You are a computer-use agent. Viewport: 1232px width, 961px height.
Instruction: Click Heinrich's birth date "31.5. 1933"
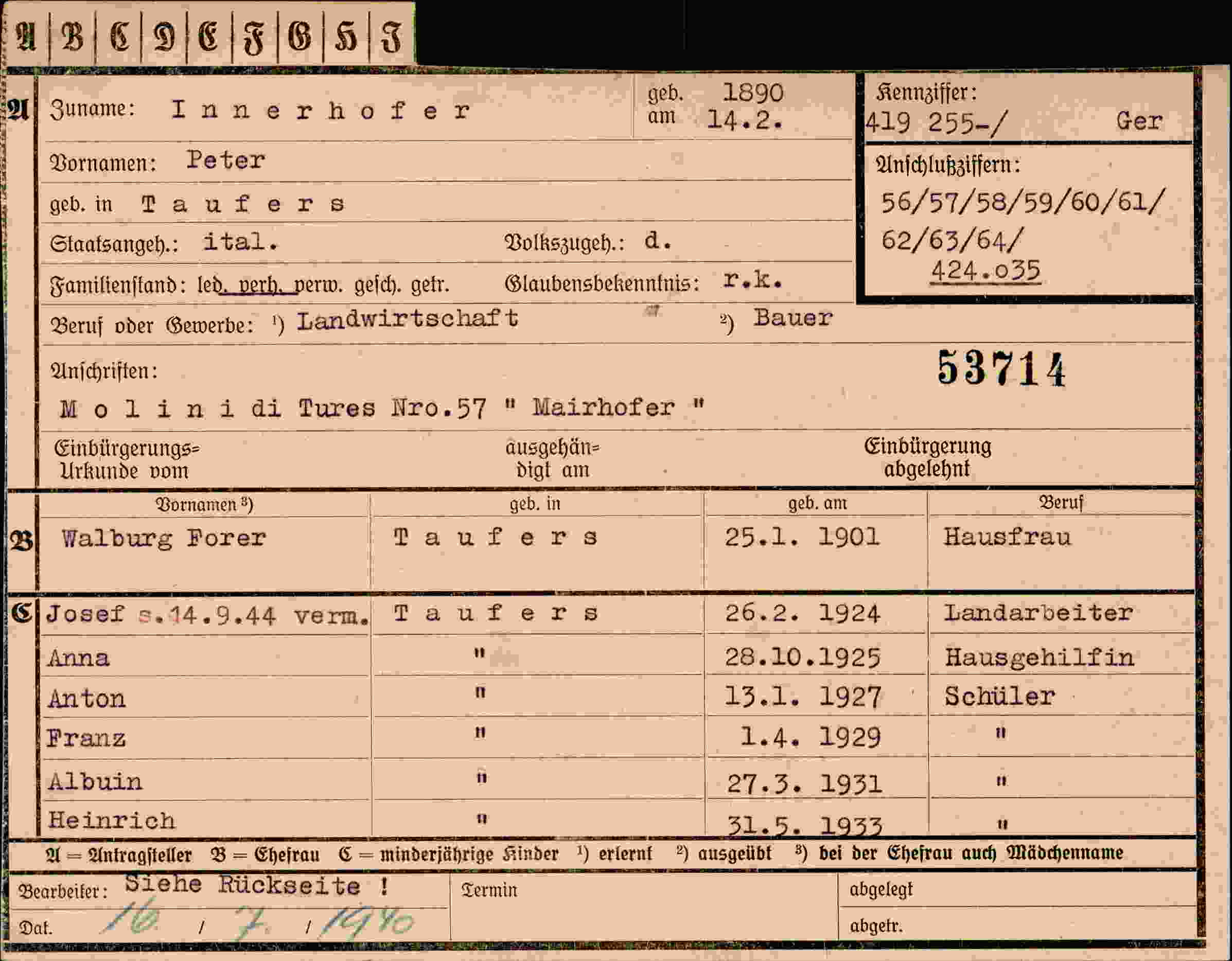pos(804,826)
